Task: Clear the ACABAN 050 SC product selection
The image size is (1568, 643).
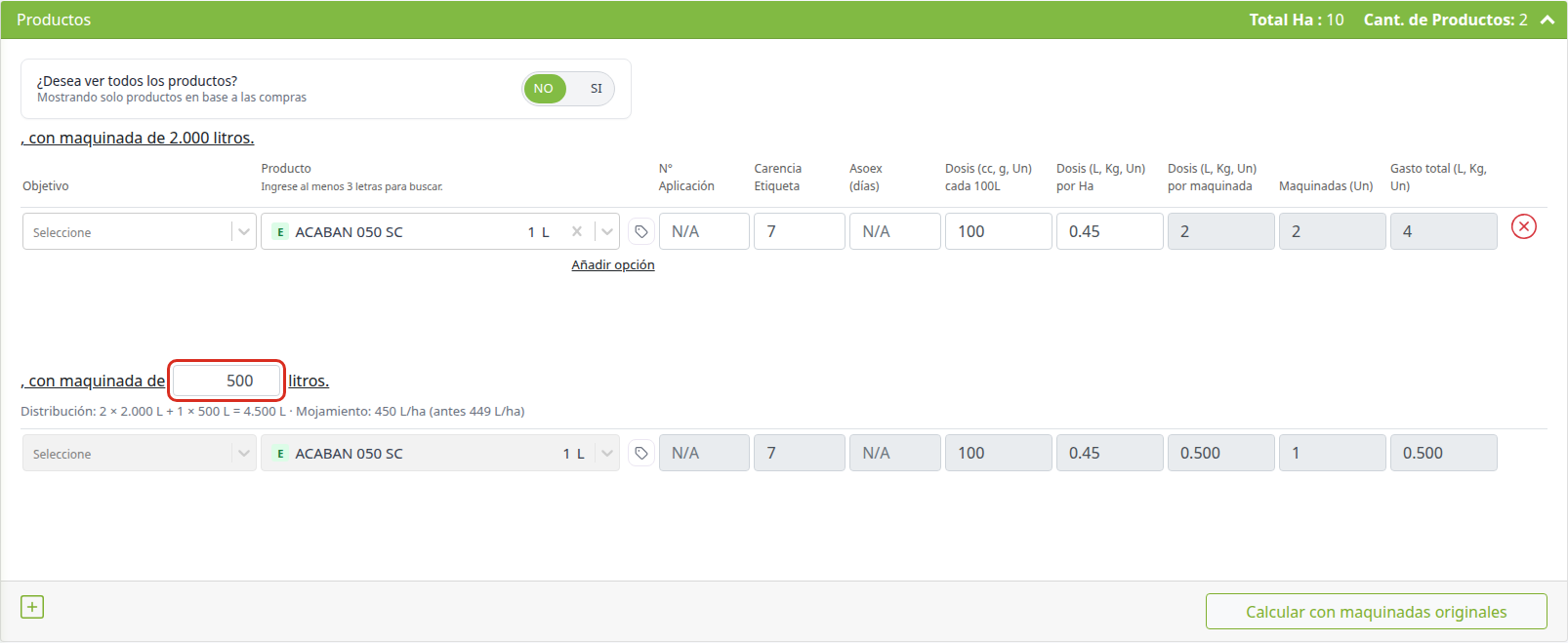Action: [577, 232]
